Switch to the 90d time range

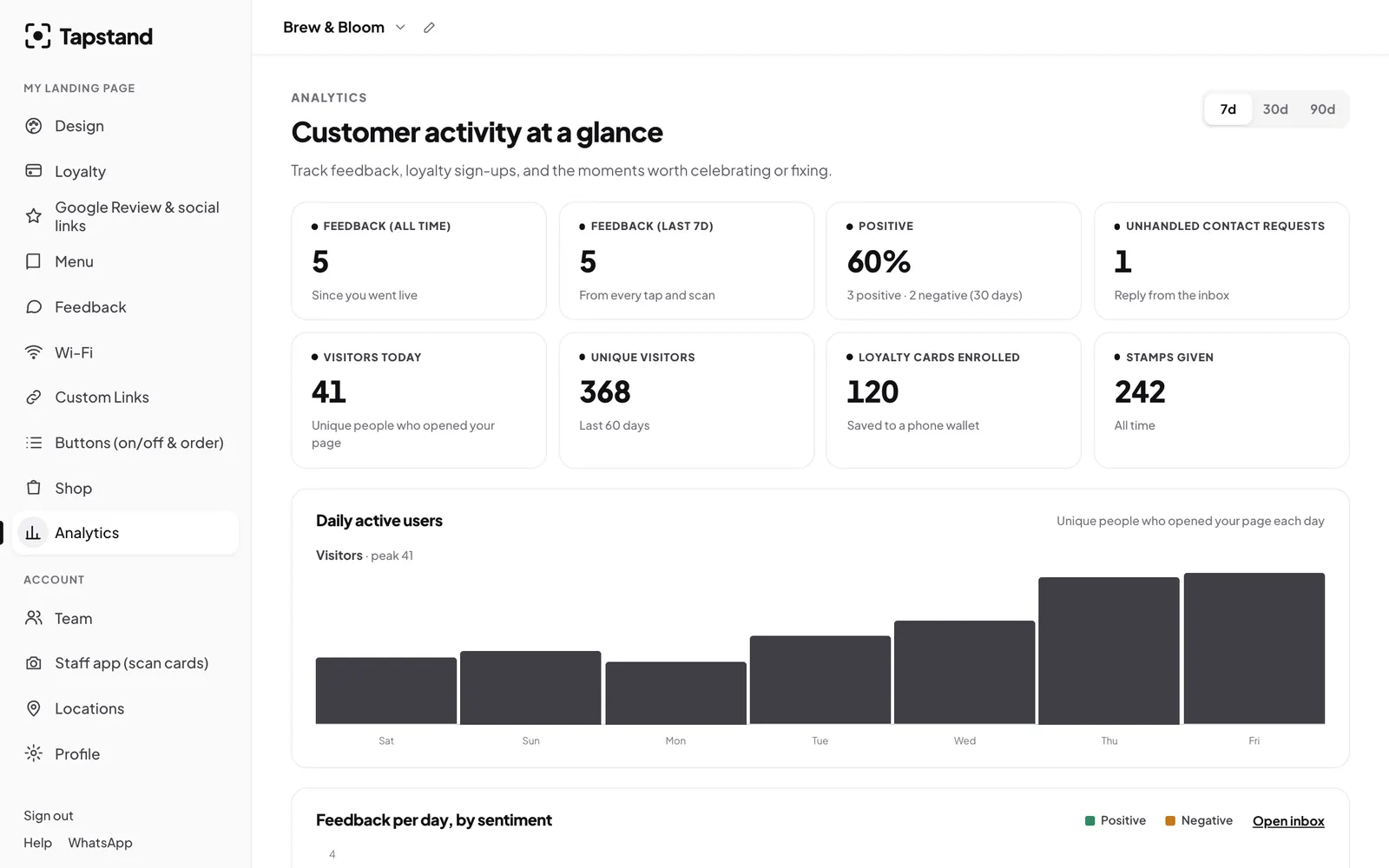click(1322, 109)
